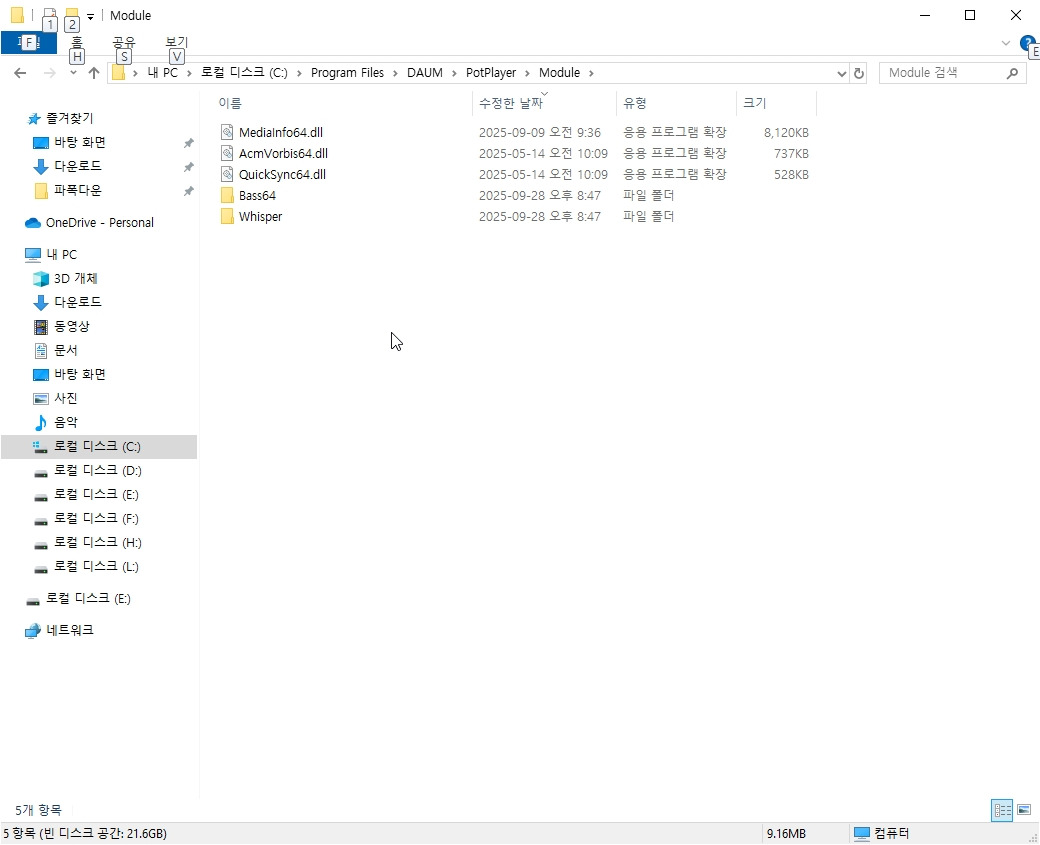Select 로컬 디스크 (F:) in sidebar
This screenshot has height=845, width=1040.
pos(96,519)
